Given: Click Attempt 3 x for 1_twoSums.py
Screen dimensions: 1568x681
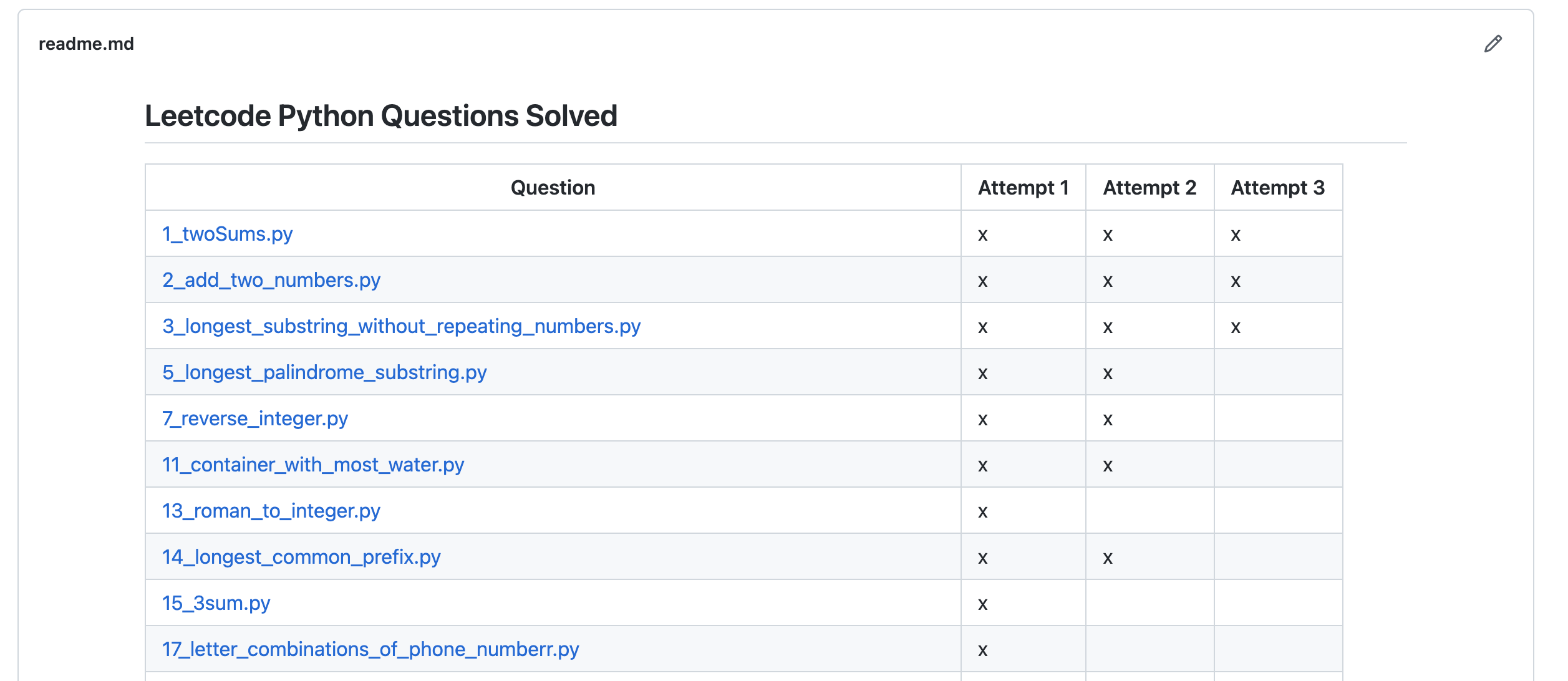Looking at the screenshot, I should [1235, 235].
